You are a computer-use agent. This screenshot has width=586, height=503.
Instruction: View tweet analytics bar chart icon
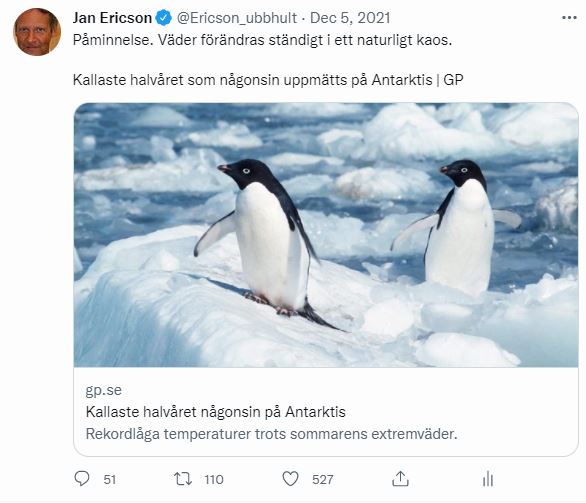click(488, 479)
